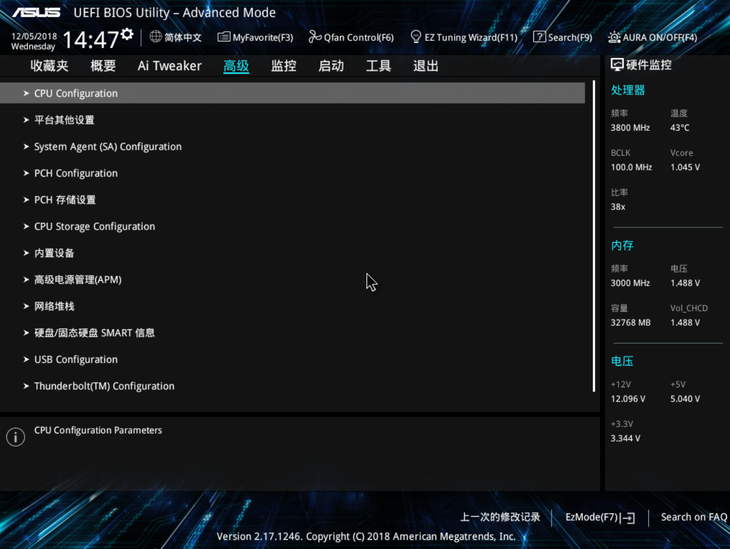Click the AURA lighting icon
The image size is (730, 549).
pyautogui.click(x=614, y=37)
